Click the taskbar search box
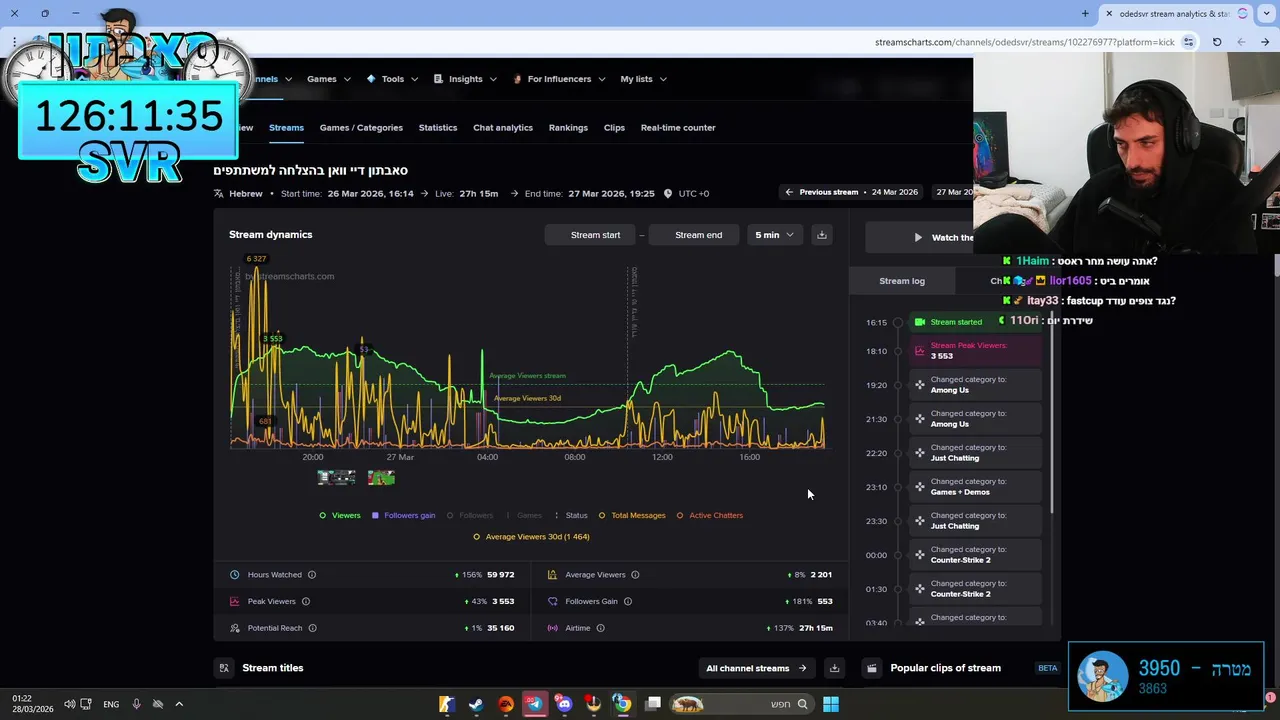 pyautogui.click(x=740, y=704)
